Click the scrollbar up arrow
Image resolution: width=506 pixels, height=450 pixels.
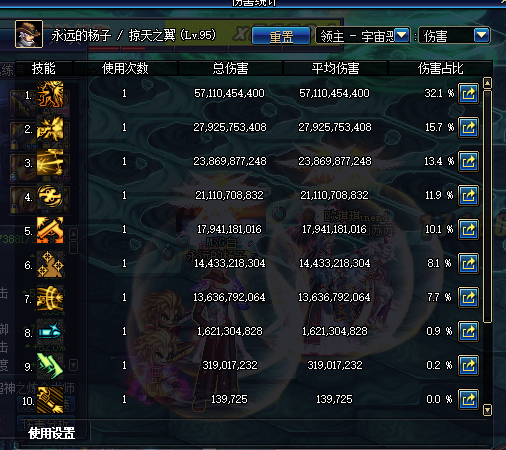tap(487, 83)
